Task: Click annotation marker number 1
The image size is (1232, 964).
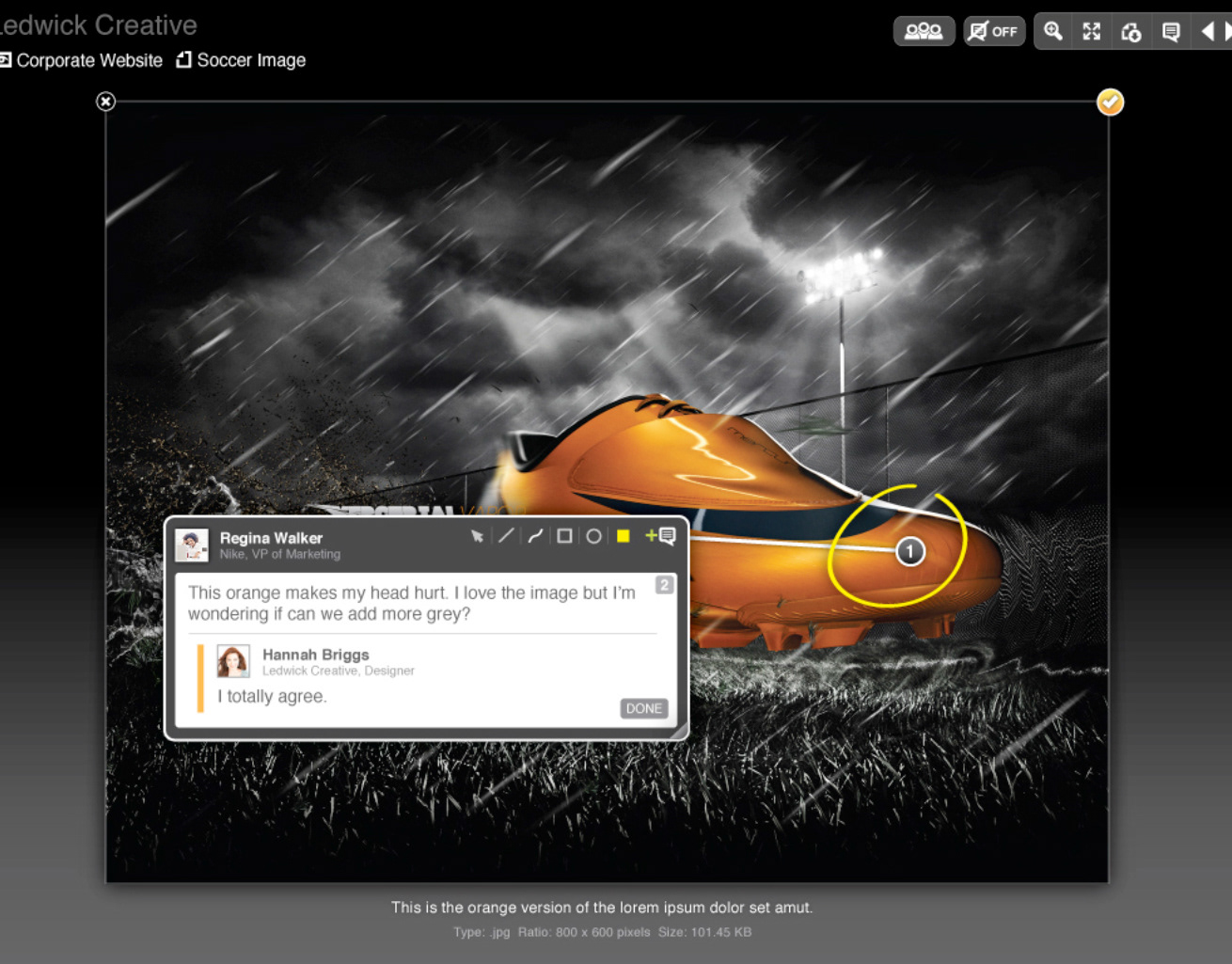Action: point(909,551)
